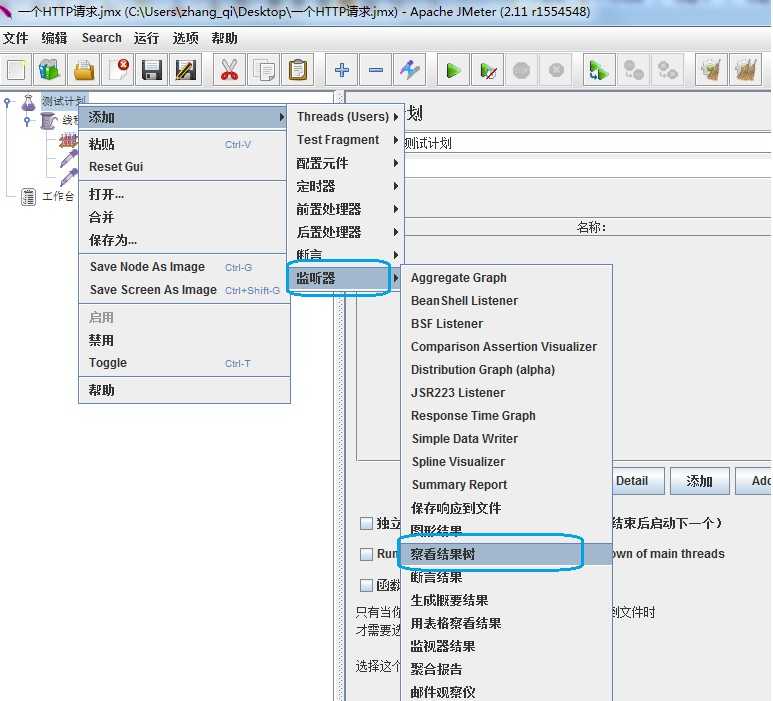Choose BeanShell Listener entry

coord(507,301)
